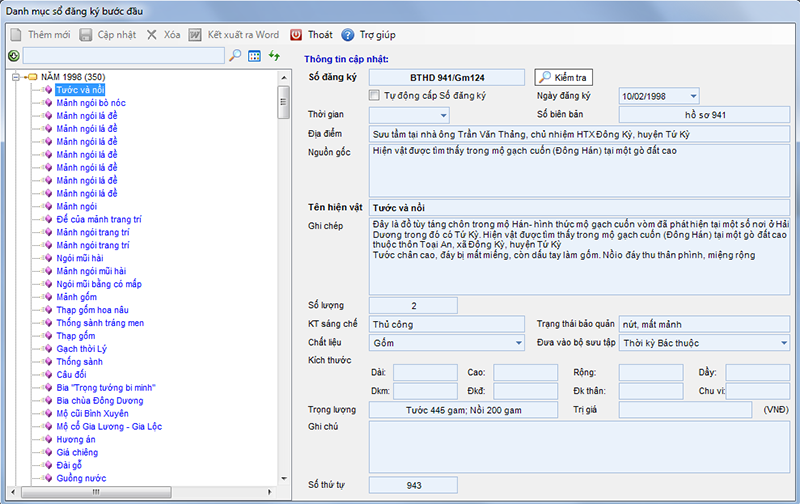Click the Số lượng field

coord(413,306)
